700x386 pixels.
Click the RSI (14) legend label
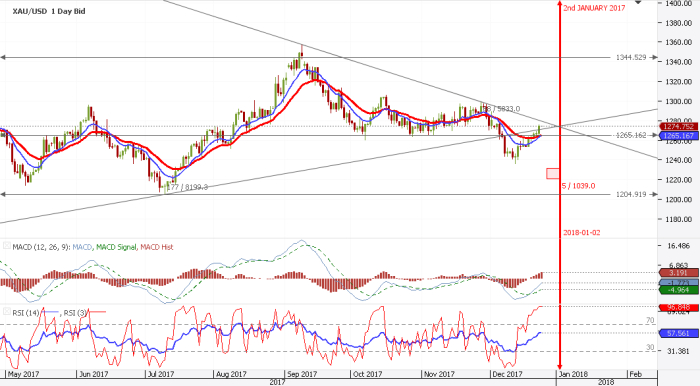pos(25,313)
